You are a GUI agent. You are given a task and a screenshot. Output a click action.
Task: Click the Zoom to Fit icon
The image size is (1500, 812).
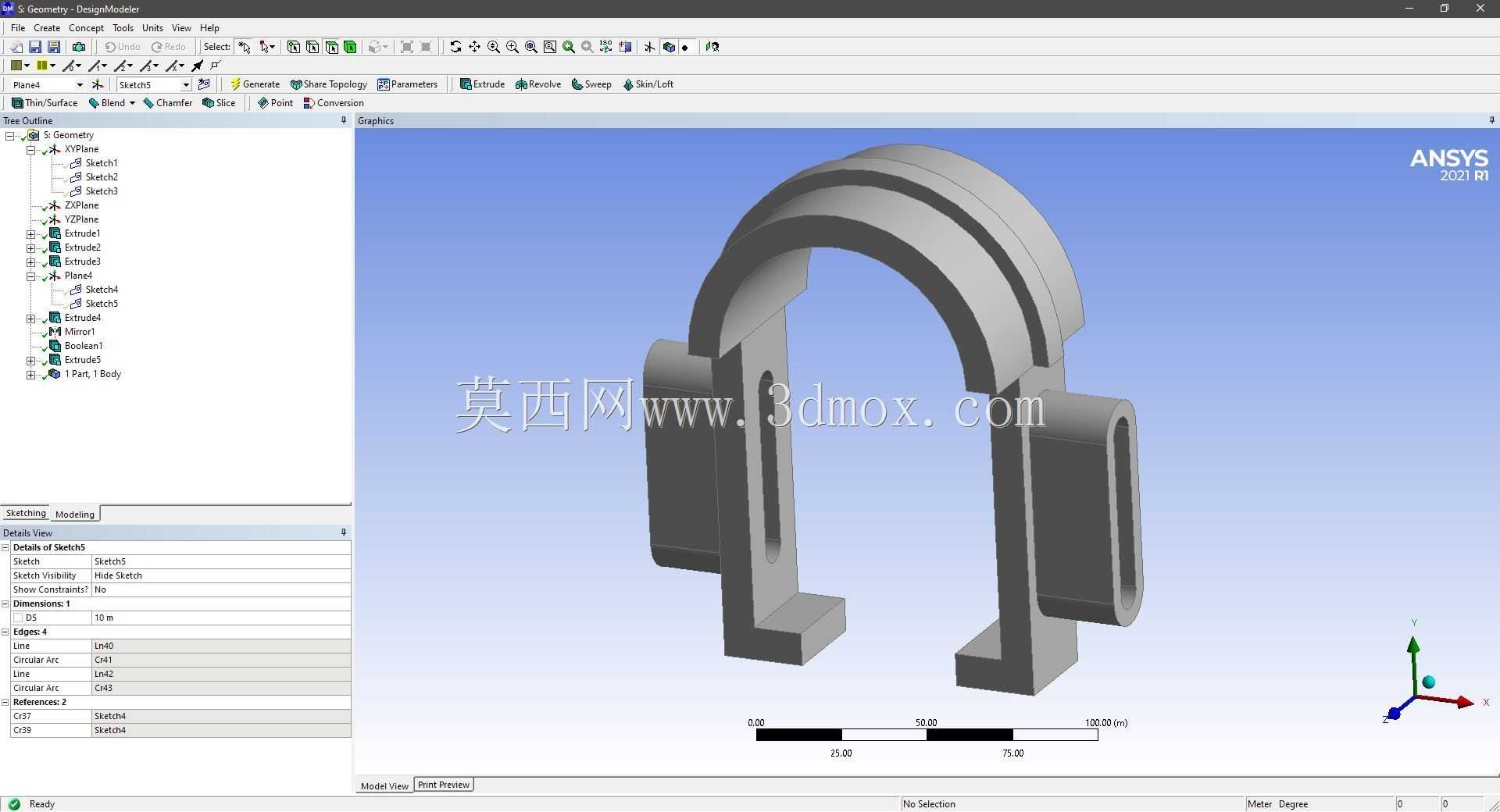(x=531, y=47)
